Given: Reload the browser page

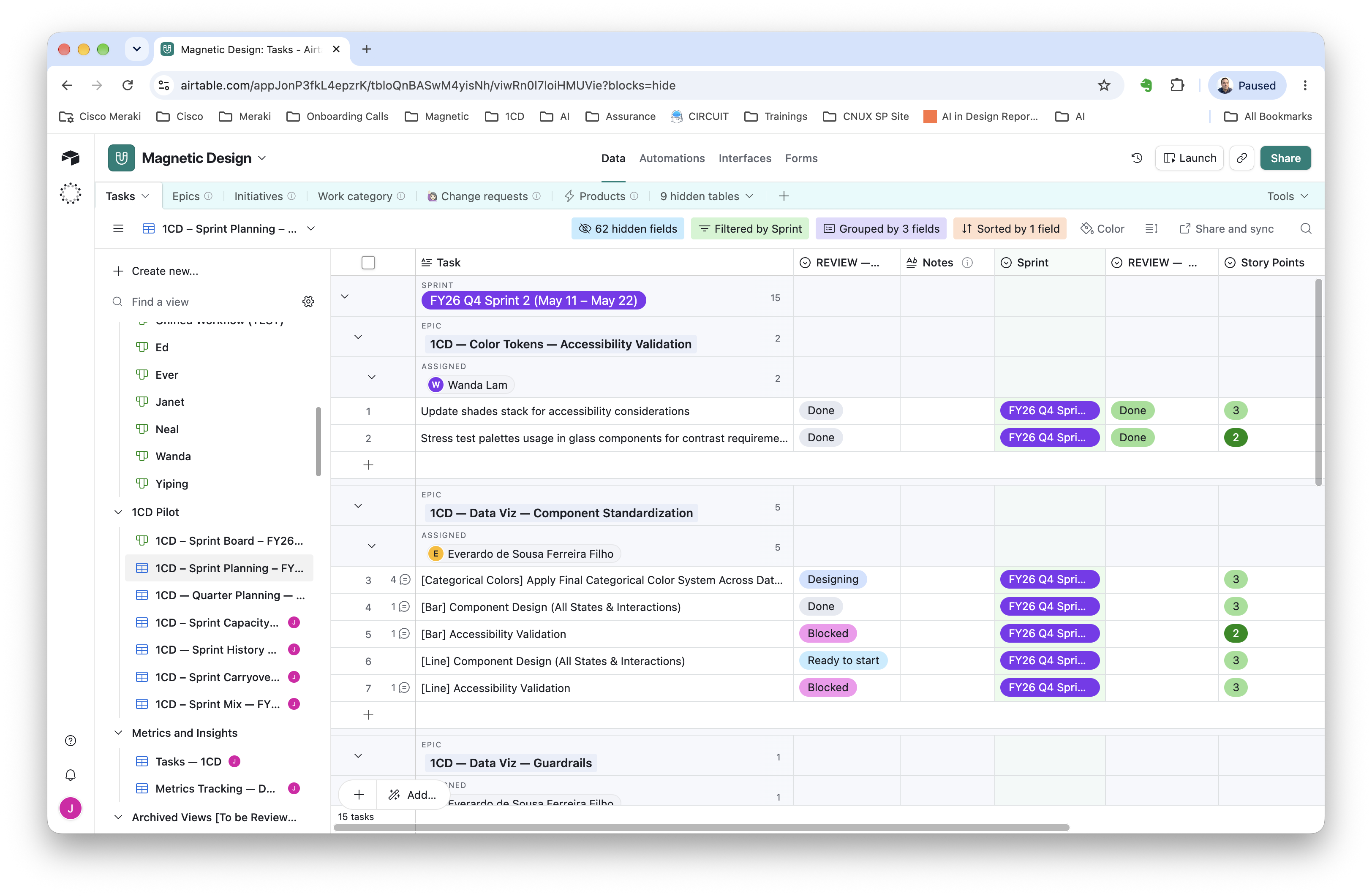Looking at the screenshot, I should [x=128, y=85].
